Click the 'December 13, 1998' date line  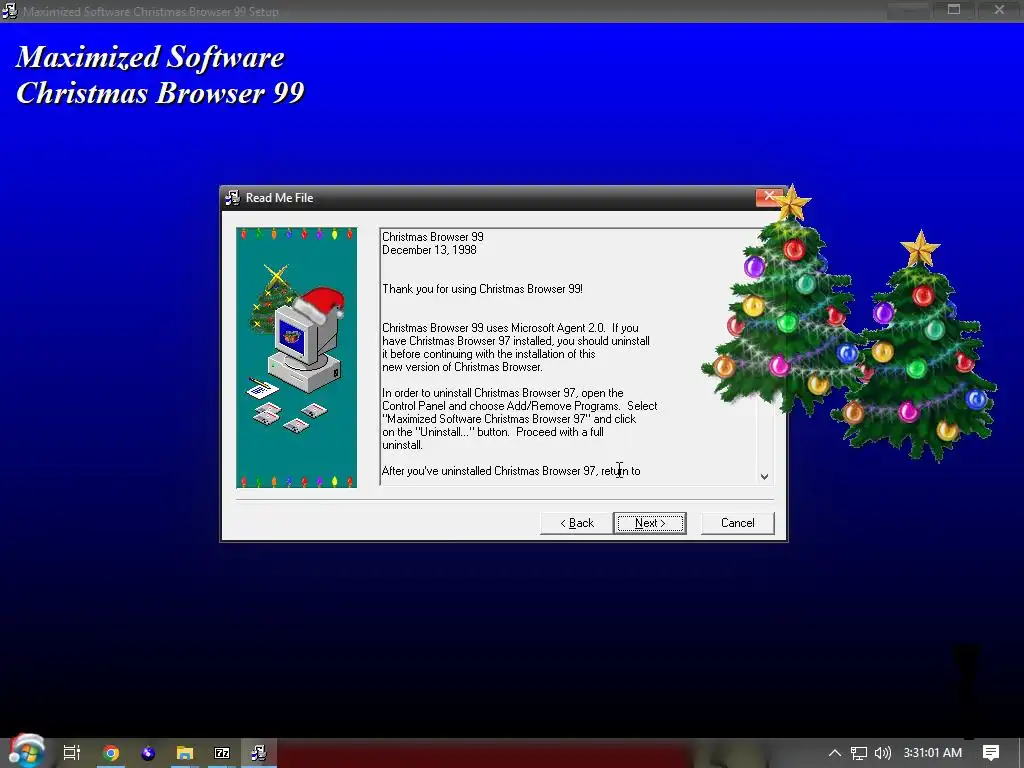point(429,250)
